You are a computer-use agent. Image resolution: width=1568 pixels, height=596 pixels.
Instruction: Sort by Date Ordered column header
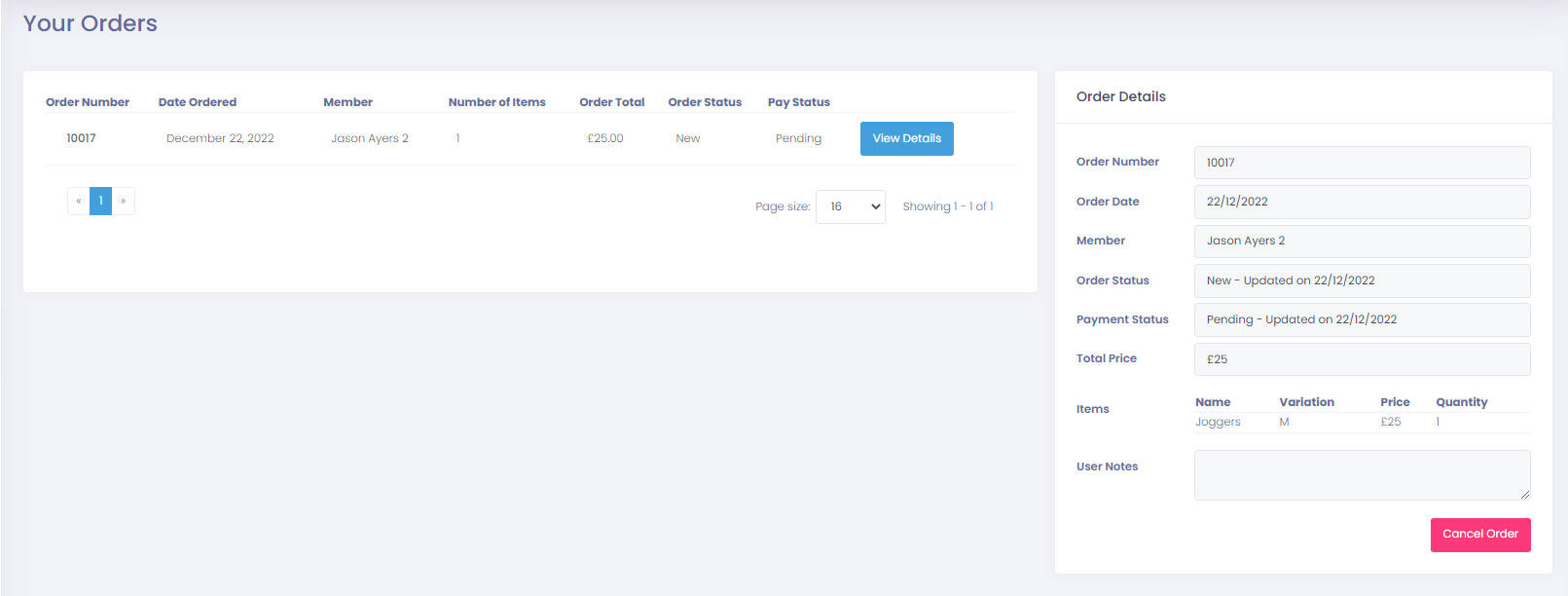pyautogui.click(x=198, y=102)
